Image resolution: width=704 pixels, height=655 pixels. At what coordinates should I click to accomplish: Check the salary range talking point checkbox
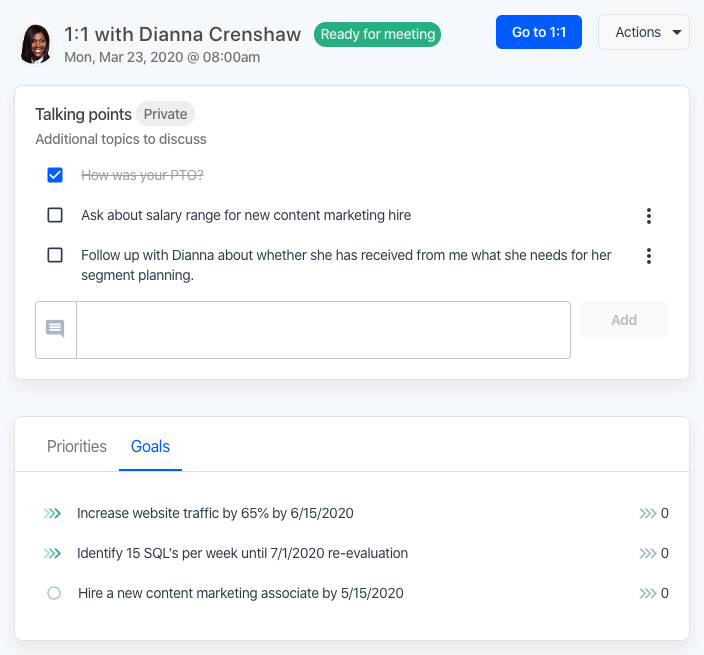[55, 215]
